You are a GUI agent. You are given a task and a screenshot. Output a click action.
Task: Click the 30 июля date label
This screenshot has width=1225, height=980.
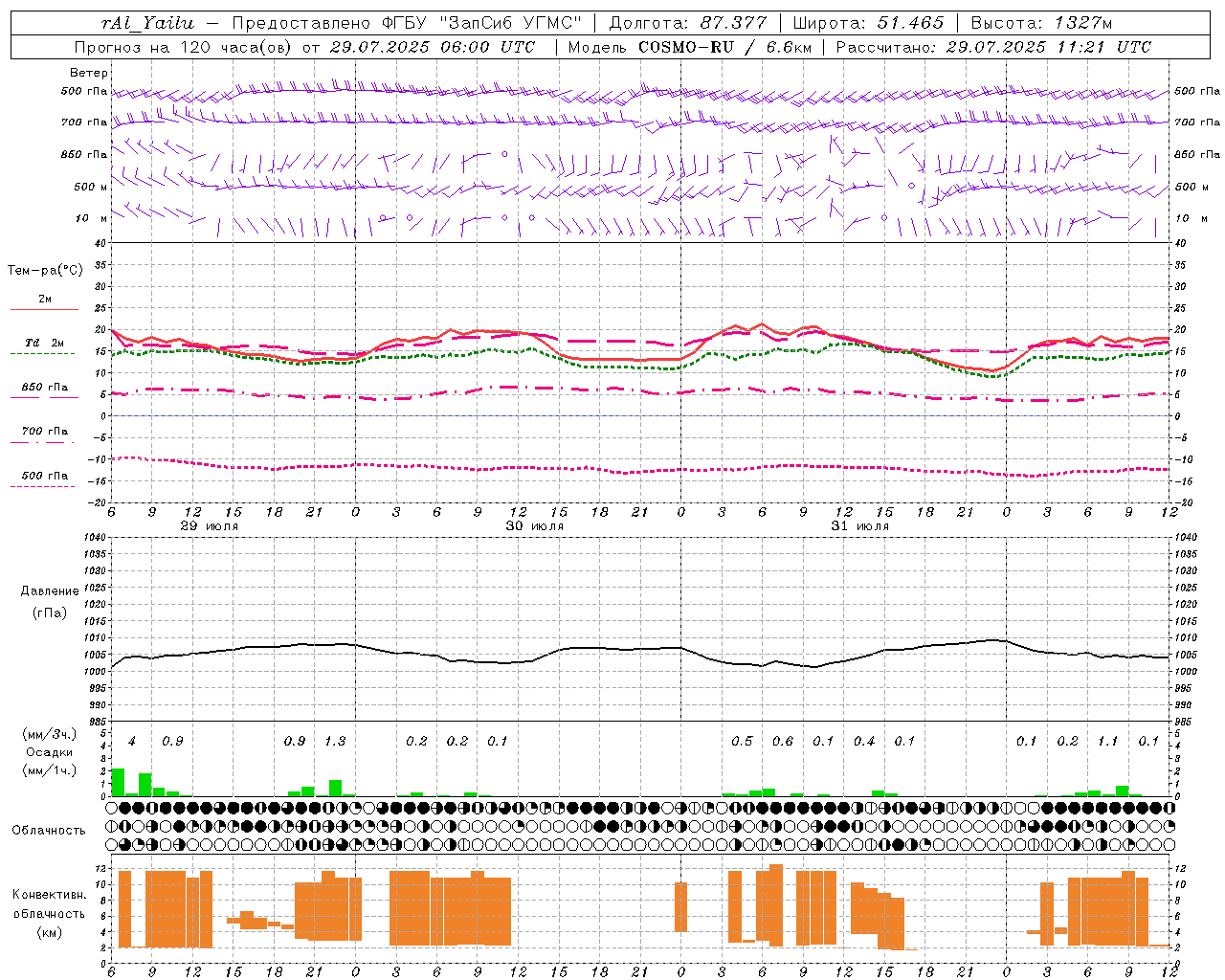click(535, 526)
